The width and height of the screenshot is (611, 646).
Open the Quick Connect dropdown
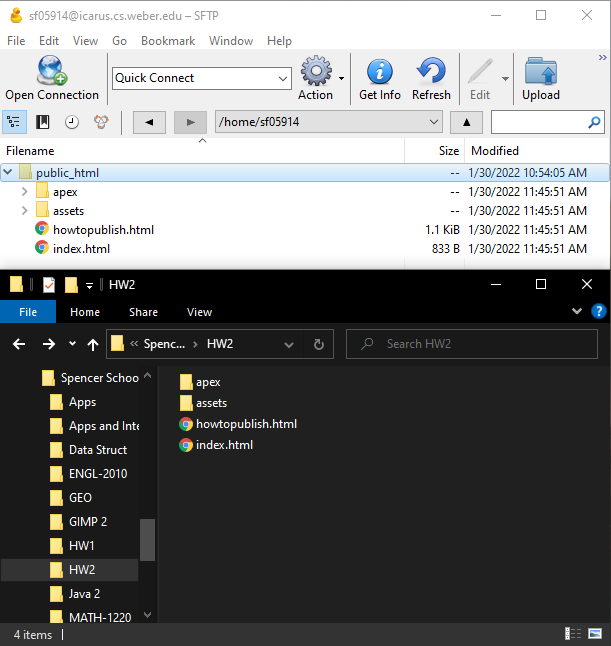coord(283,78)
